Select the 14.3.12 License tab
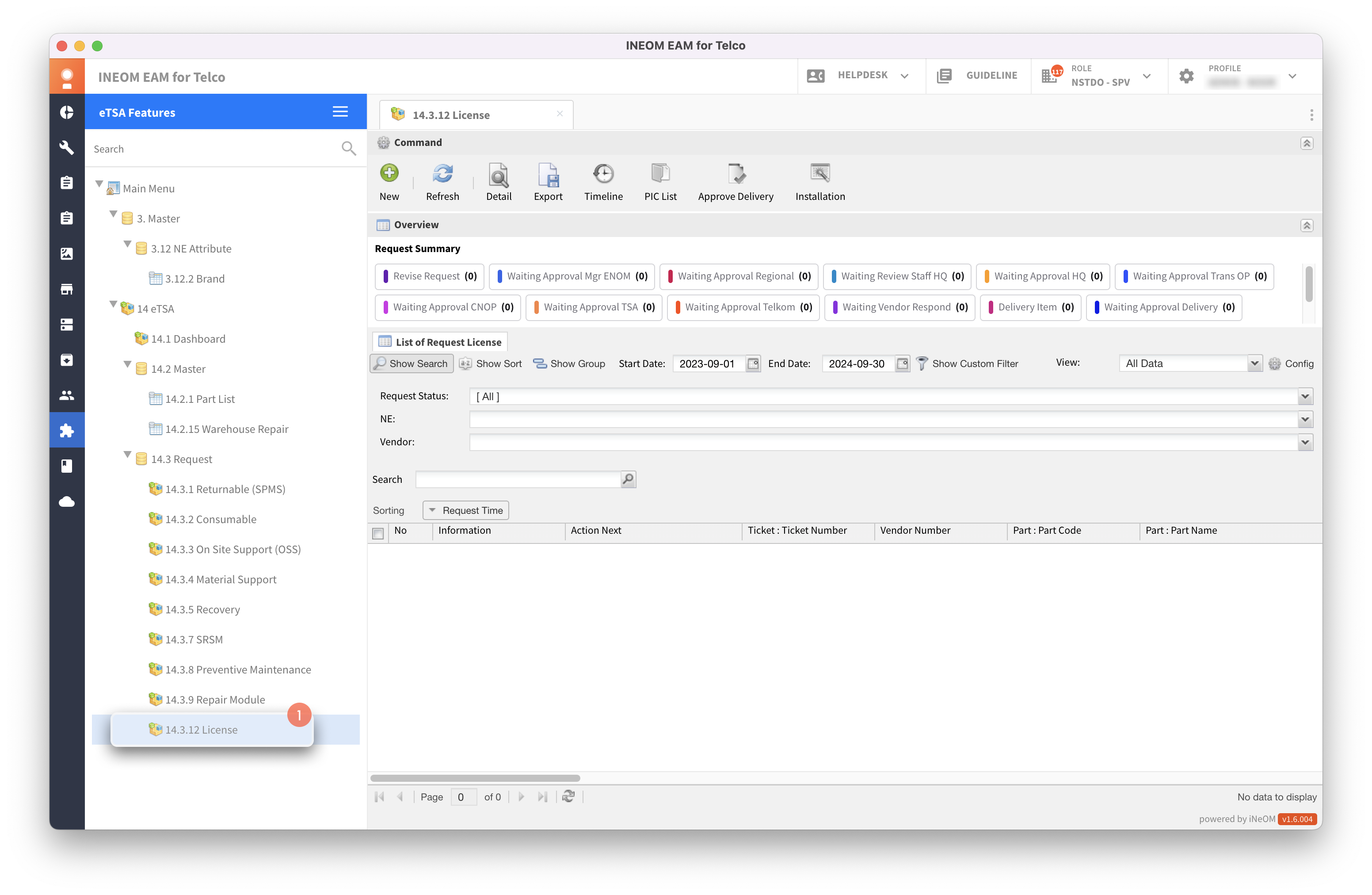 476,115
